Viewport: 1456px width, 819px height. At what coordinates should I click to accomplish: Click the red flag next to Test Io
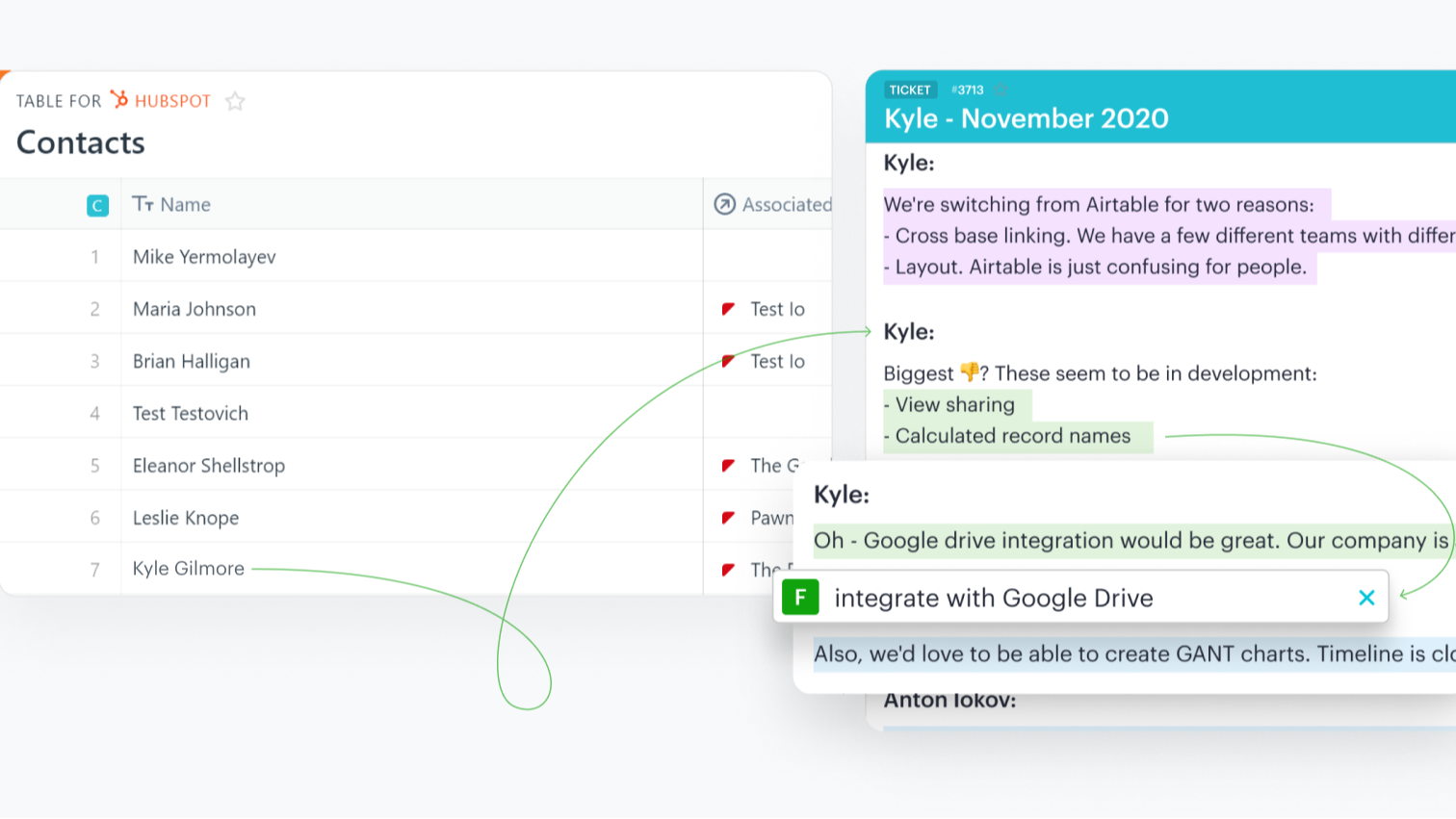tap(729, 309)
